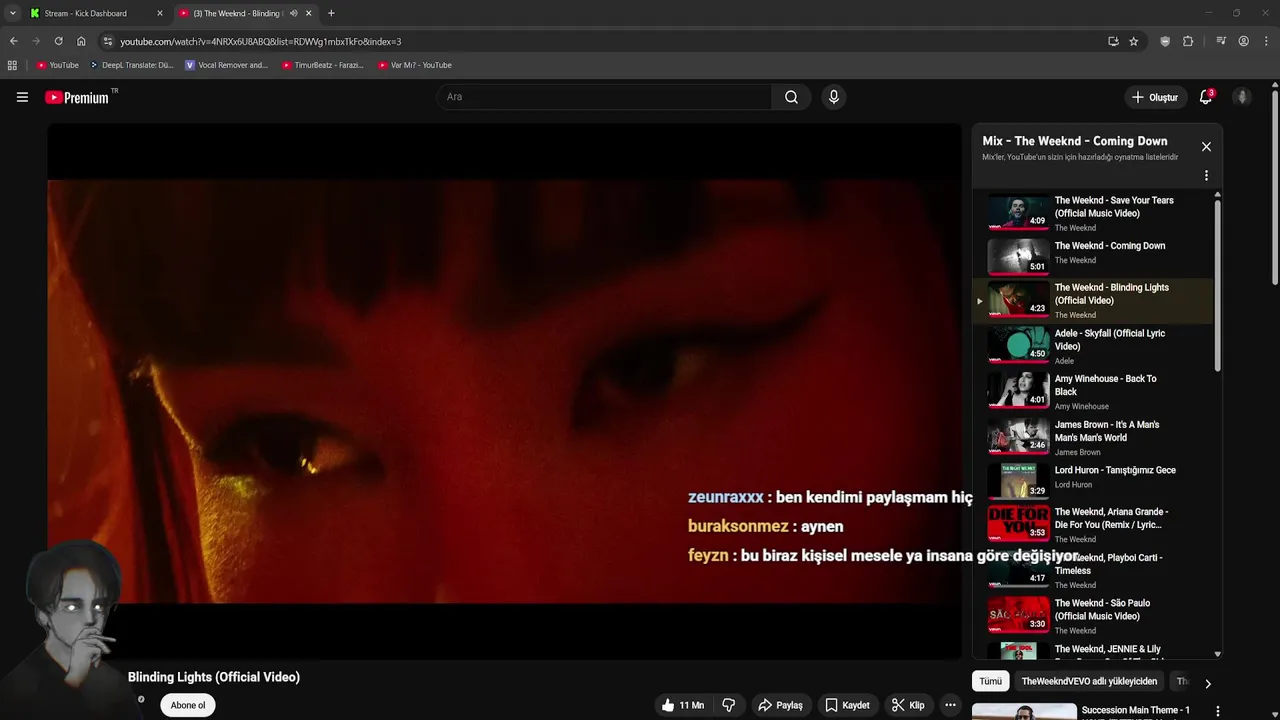Open media control icon in browser toolbar

point(1221,41)
